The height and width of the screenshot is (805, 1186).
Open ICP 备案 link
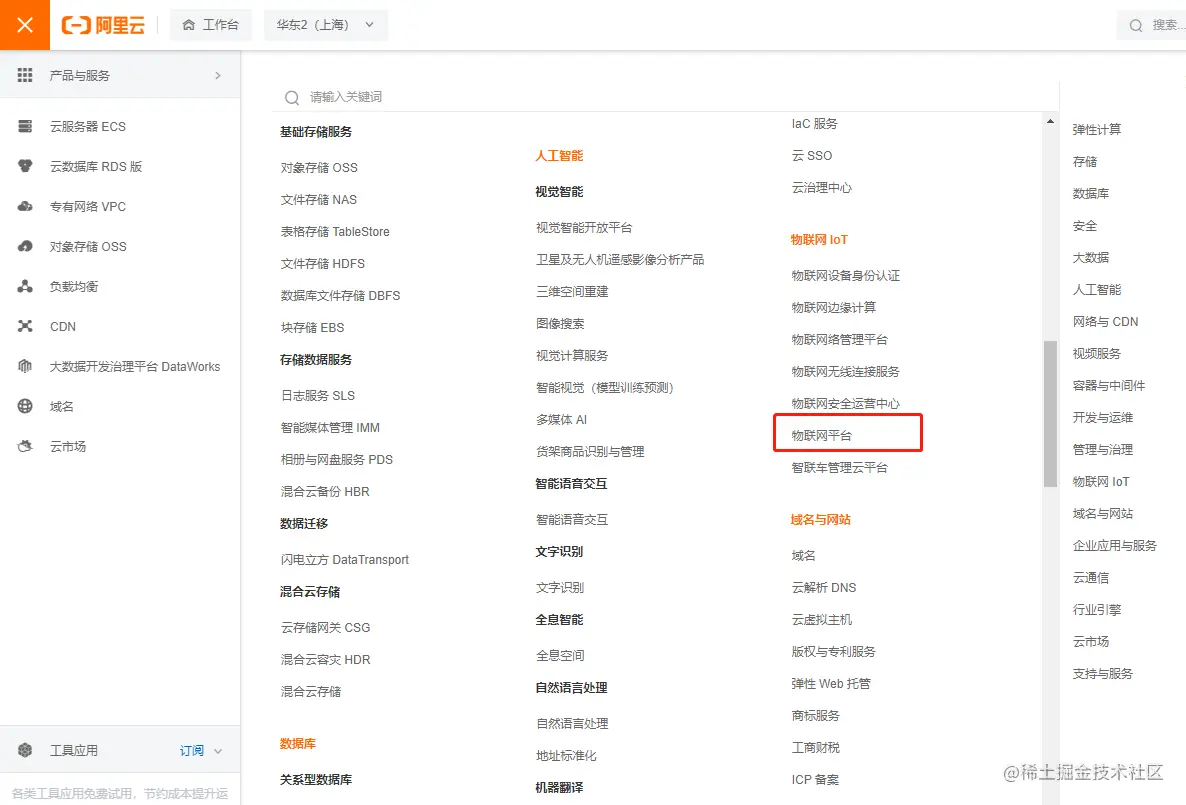point(815,779)
